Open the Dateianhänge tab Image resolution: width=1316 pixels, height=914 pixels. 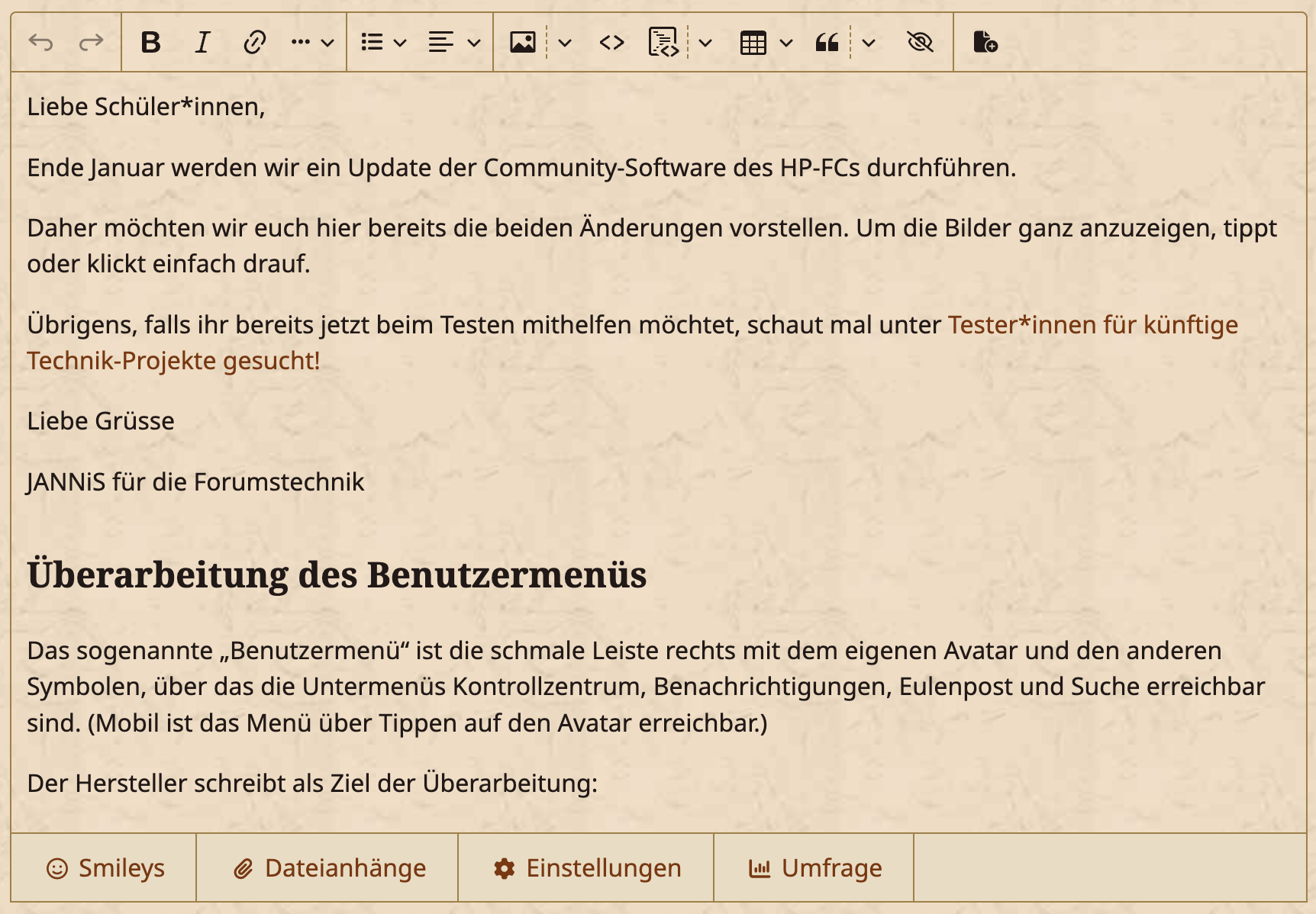(328, 868)
